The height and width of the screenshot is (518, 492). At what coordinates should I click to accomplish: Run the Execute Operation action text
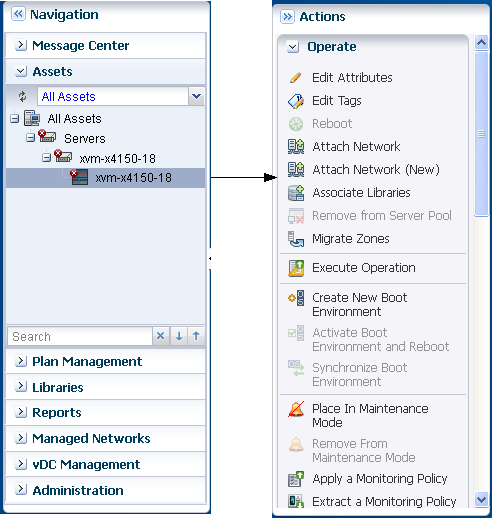[364, 268]
